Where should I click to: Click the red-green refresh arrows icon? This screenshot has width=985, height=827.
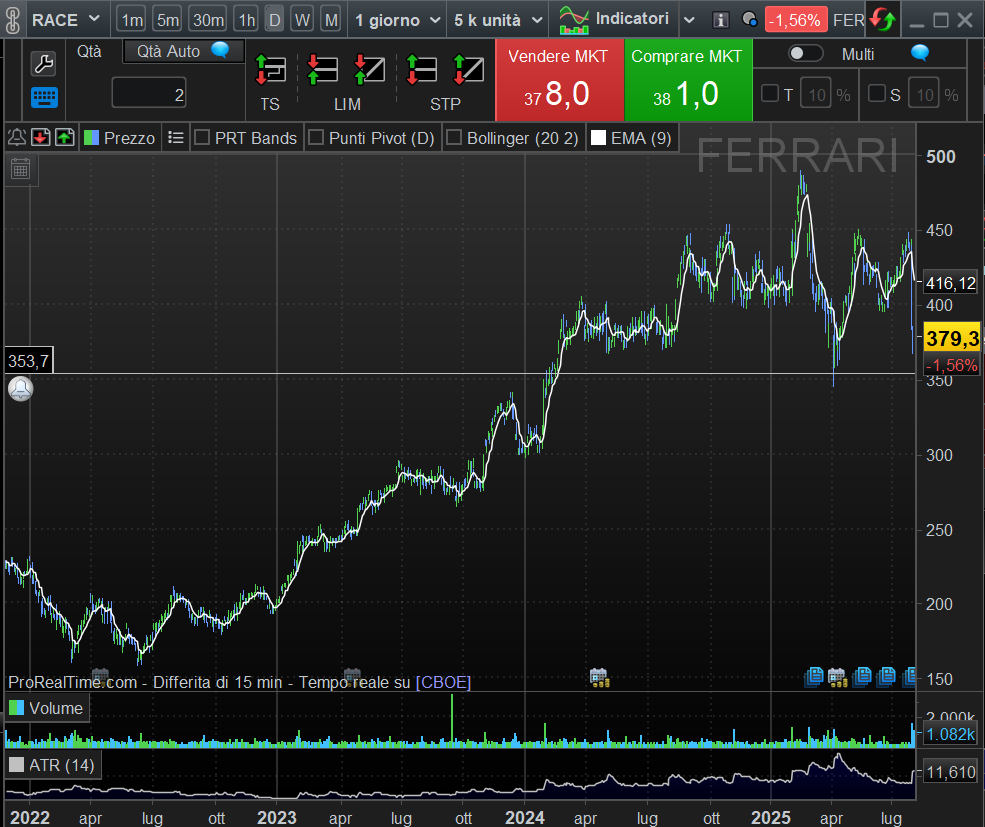click(882, 19)
